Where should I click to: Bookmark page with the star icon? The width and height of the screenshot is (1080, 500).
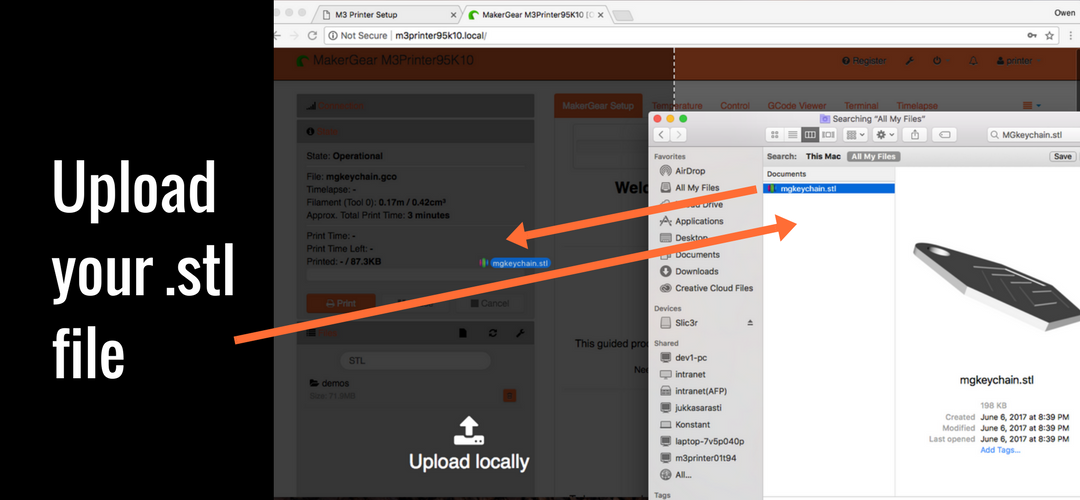coord(1049,35)
